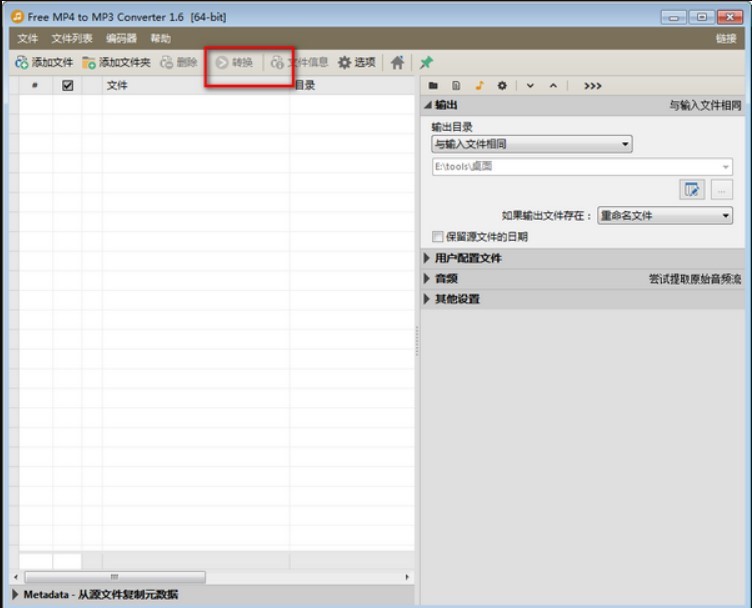Image resolution: width=752 pixels, height=608 pixels.
Task: Click the # column header
Action: [x=35, y=85]
